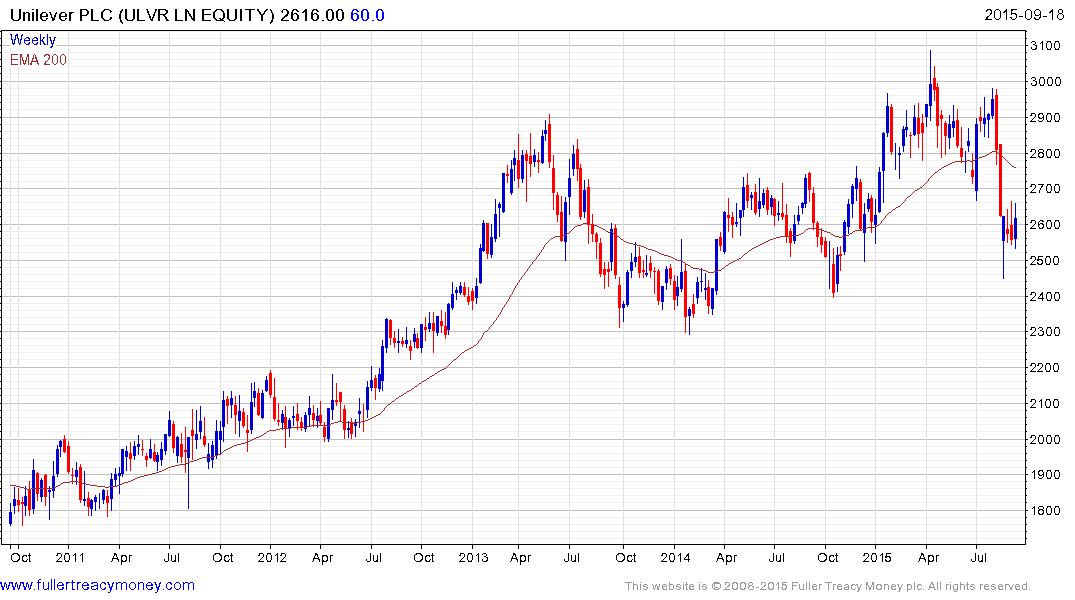
Task: Click the 'Weekly' interval label
Action: tap(33, 40)
